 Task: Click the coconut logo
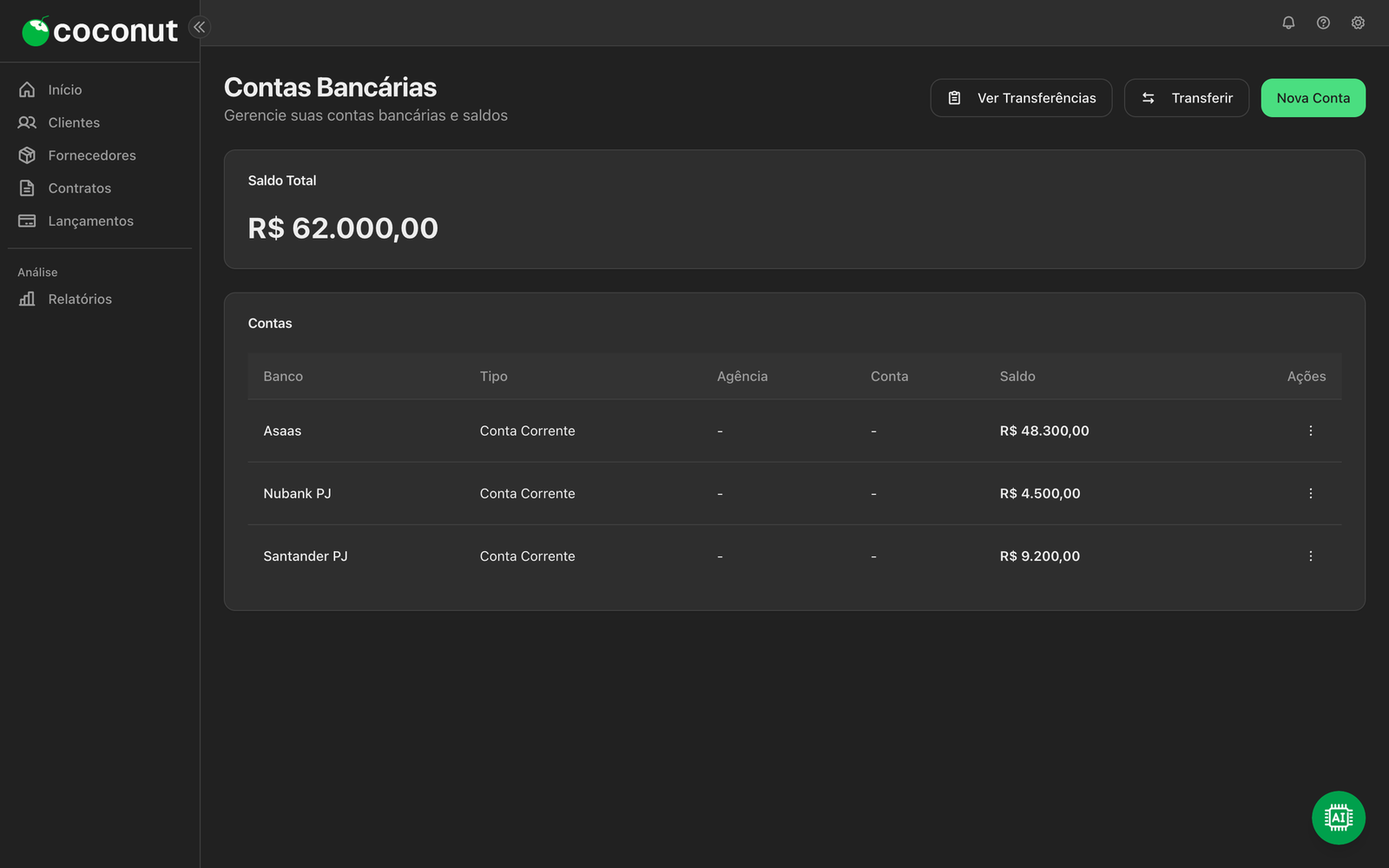[x=99, y=31]
